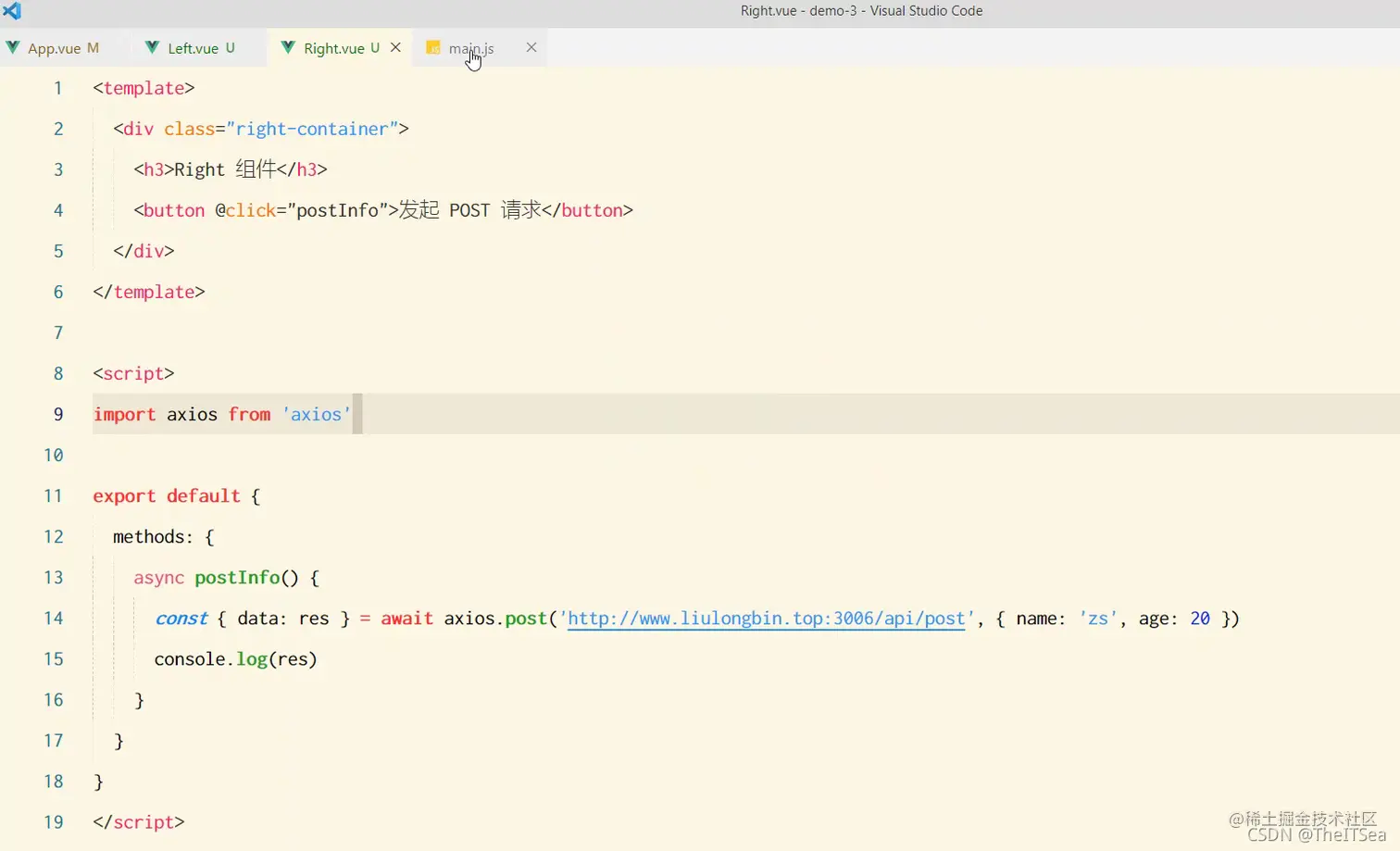Click the 'methods:' text on line 12

[x=154, y=537]
